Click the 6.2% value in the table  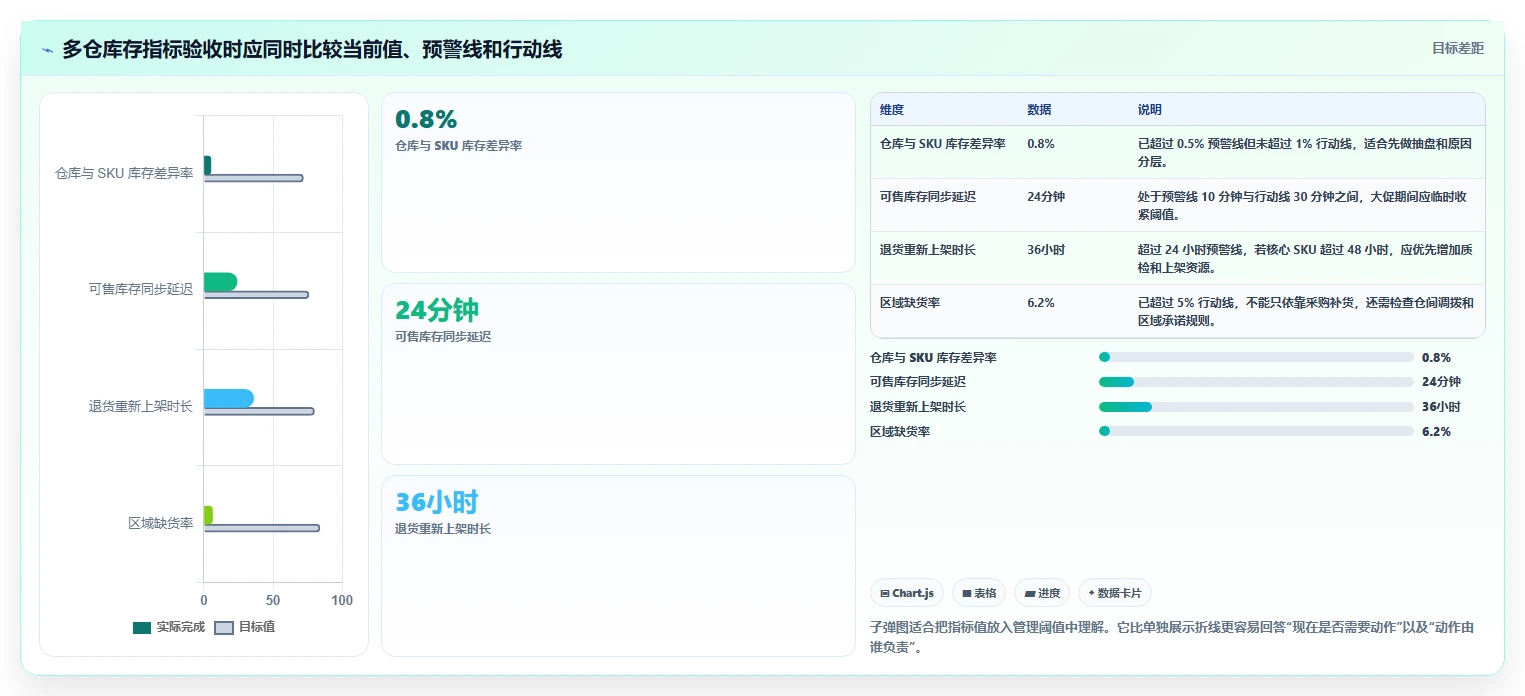click(x=1041, y=303)
